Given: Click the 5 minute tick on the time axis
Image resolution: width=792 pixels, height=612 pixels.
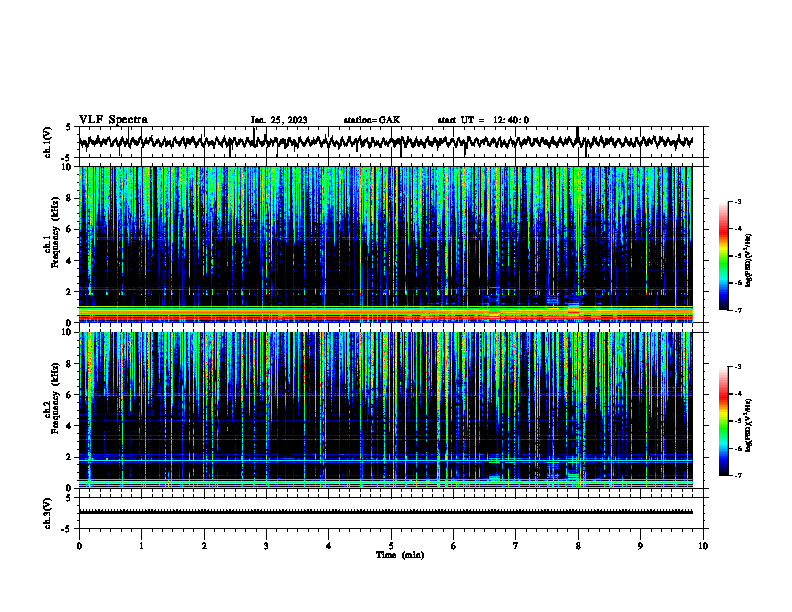Looking at the screenshot, I should click(391, 546).
